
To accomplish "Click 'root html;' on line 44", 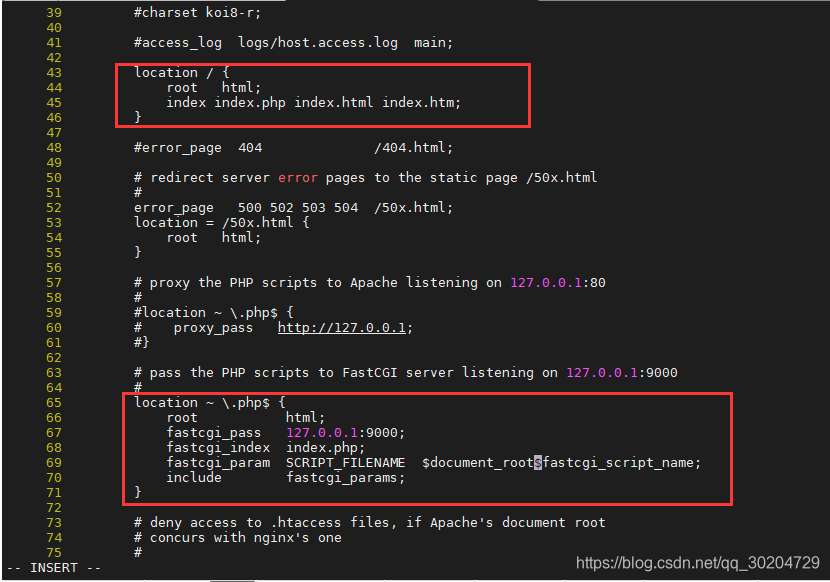I will [213, 88].
